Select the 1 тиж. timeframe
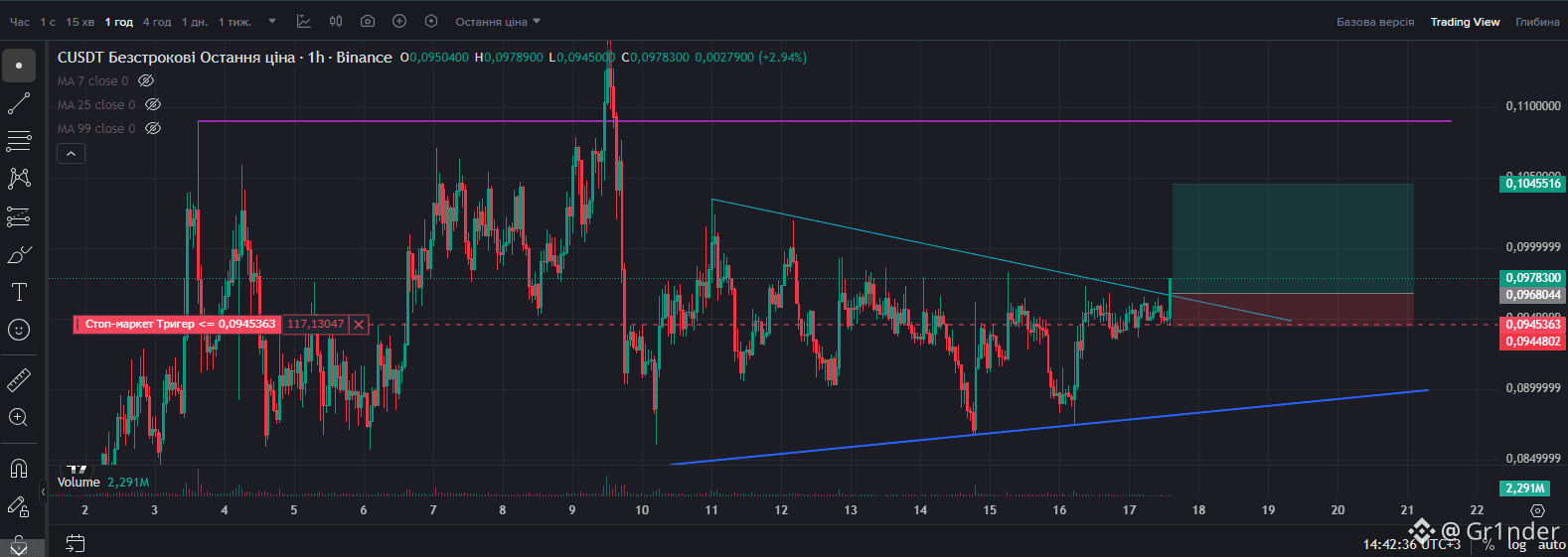Image resolution: width=1568 pixels, height=557 pixels. pyautogui.click(x=235, y=21)
